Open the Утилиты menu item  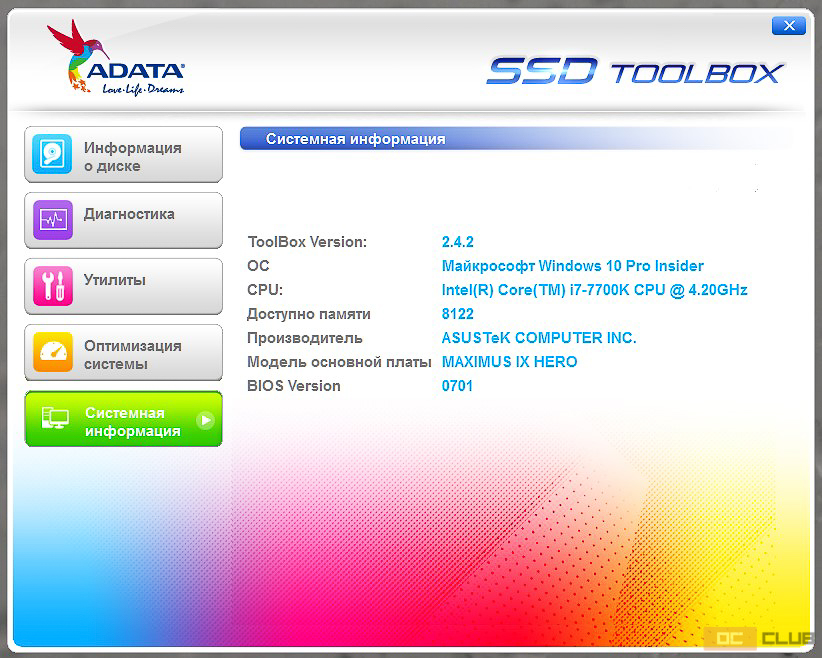click(x=124, y=286)
